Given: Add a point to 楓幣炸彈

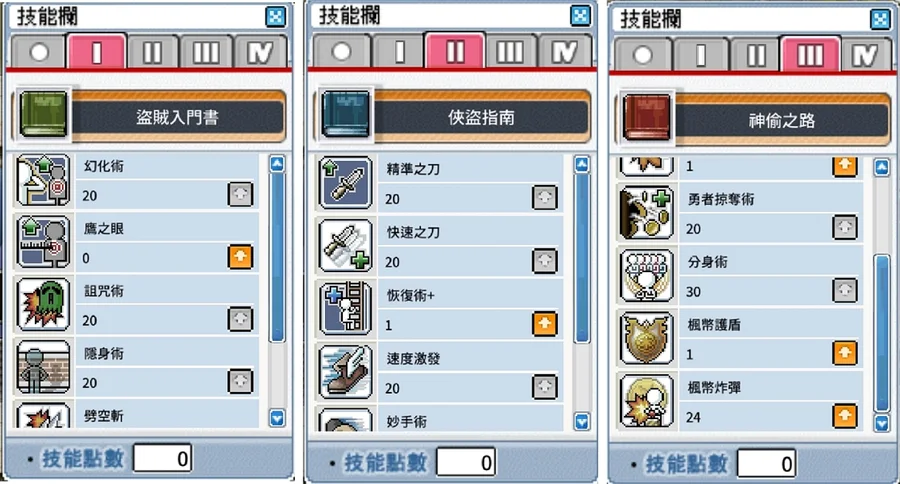Looking at the screenshot, I should click(x=844, y=416).
